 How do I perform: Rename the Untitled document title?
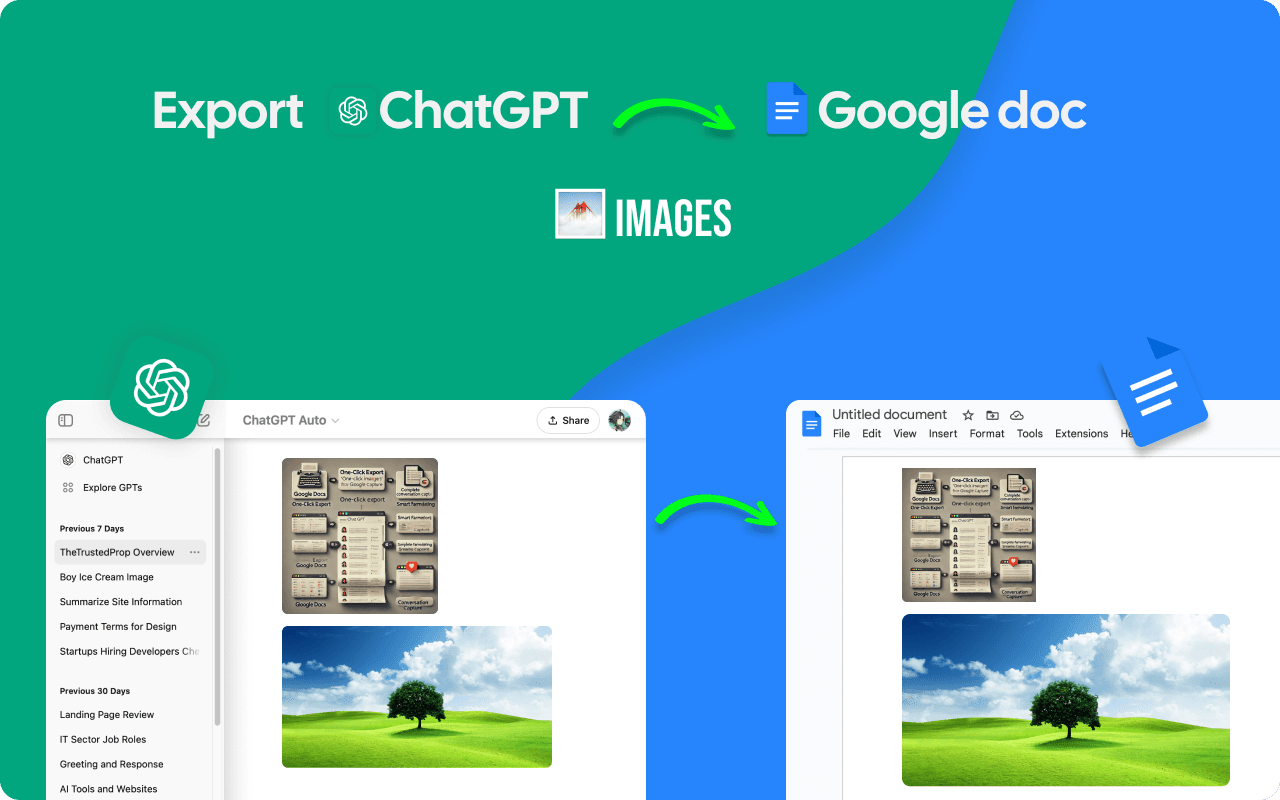[889, 414]
